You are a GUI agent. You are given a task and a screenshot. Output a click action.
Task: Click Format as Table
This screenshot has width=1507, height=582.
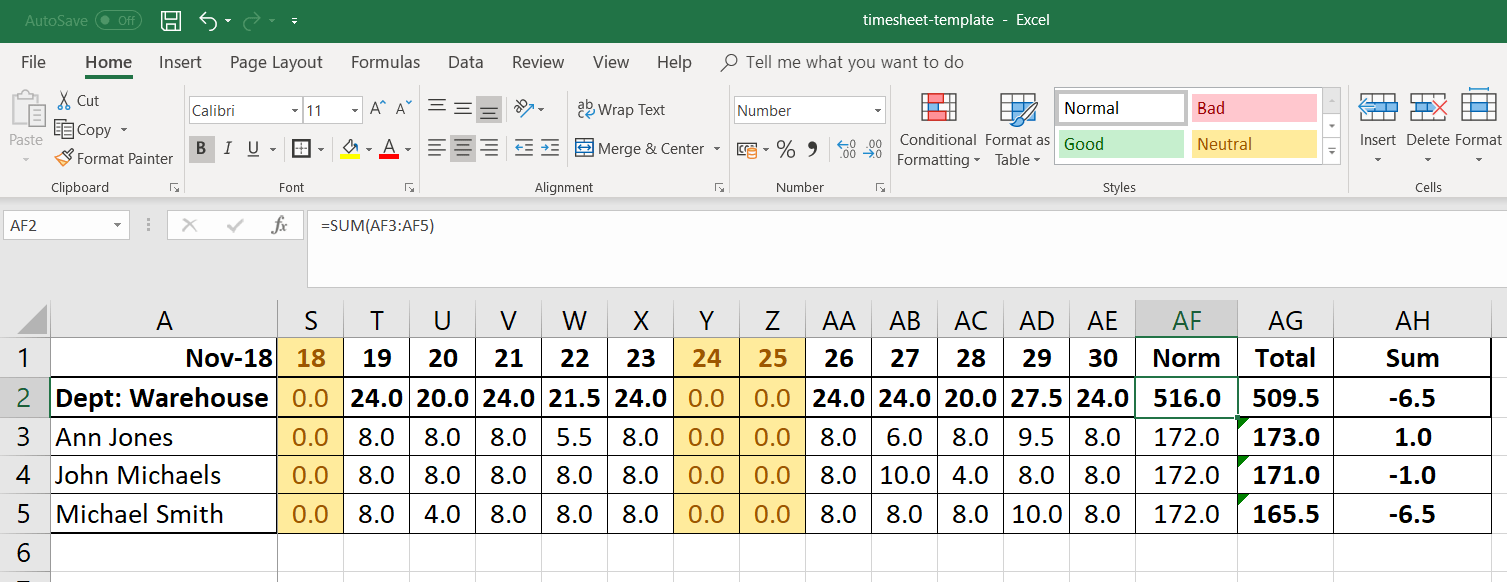[1016, 131]
